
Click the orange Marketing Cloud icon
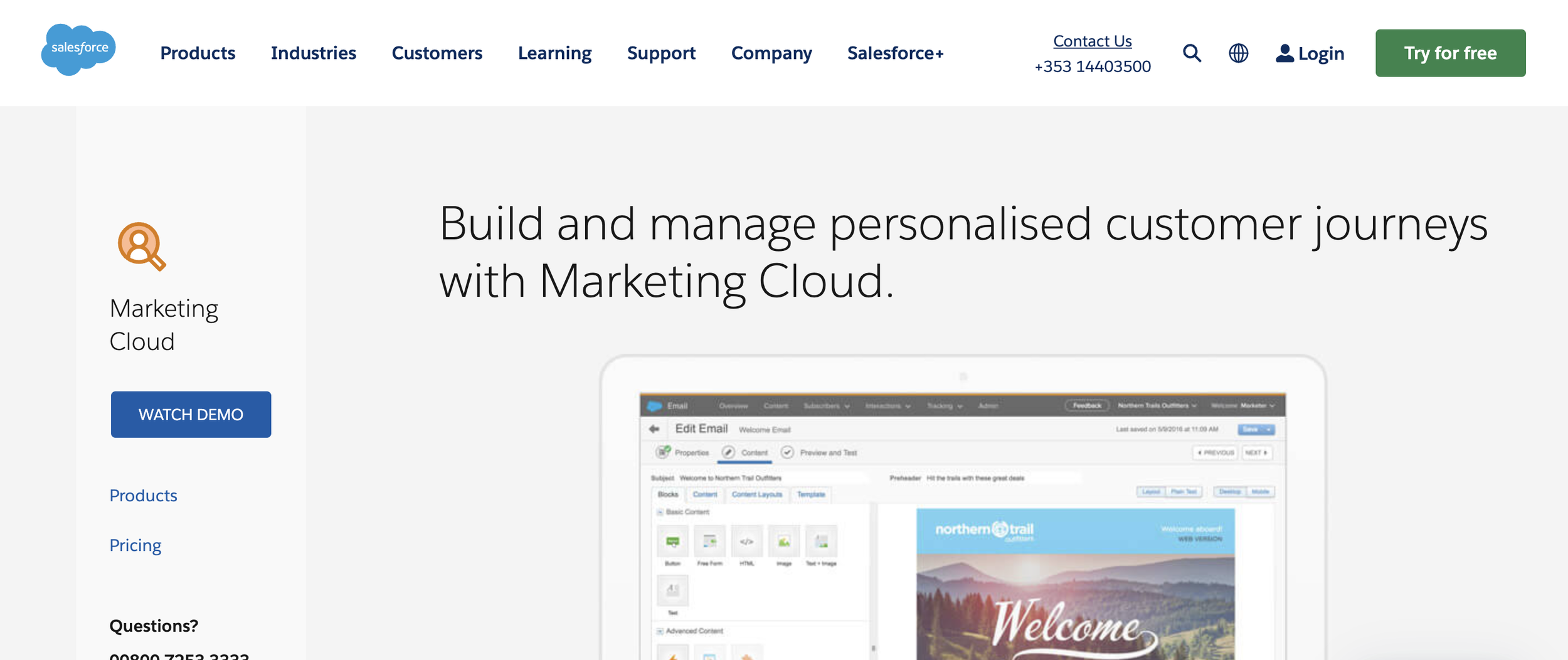142,247
